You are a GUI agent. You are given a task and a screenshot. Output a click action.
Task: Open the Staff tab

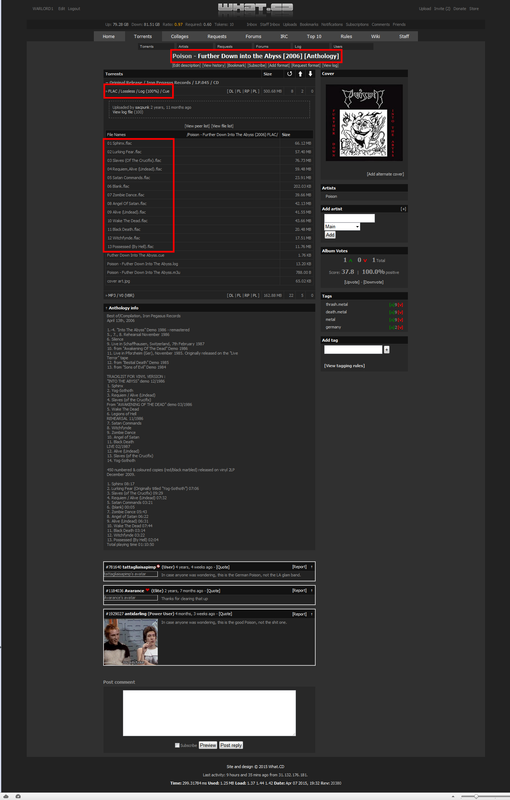(404, 36)
